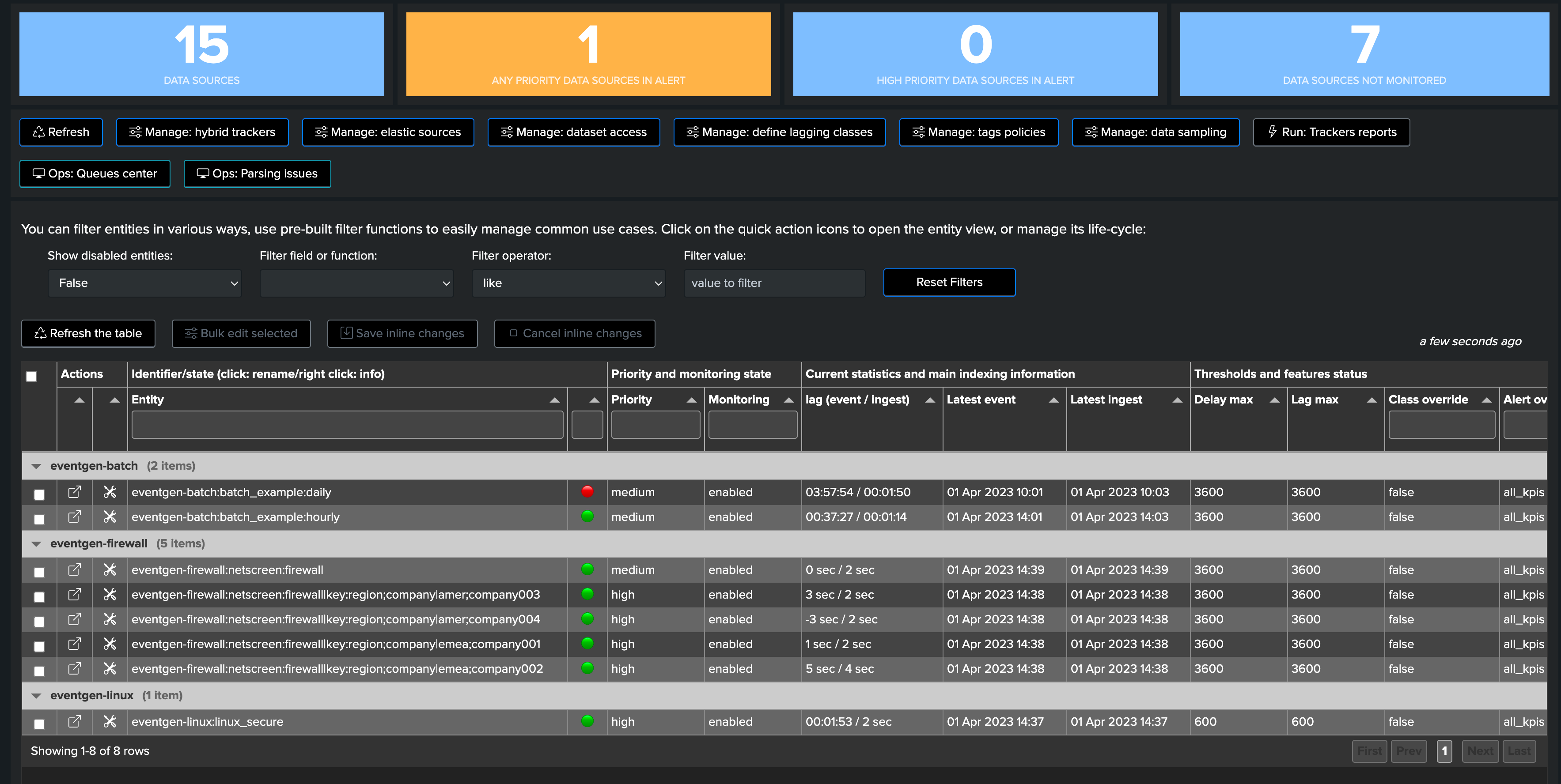The image size is (1561, 784).
Task: Click the Filter value input field
Action: (x=774, y=283)
